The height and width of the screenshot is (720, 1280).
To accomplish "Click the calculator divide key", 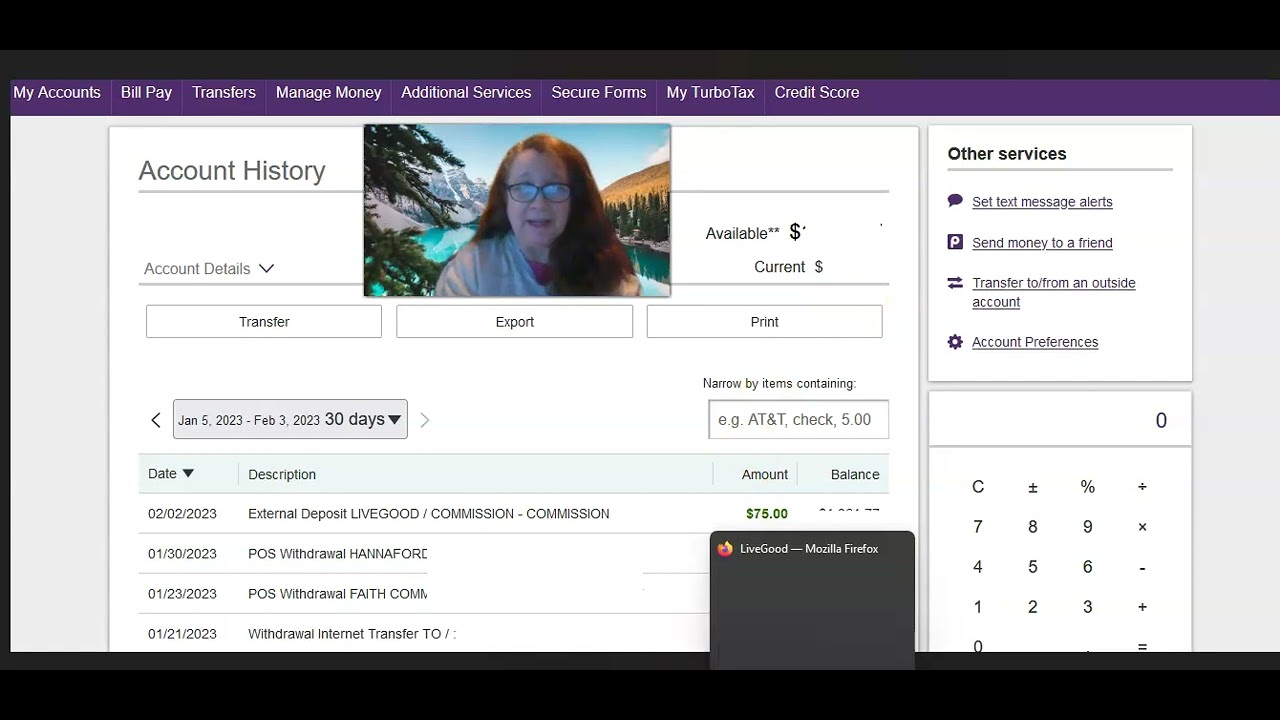I will [x=1142, y=487].
